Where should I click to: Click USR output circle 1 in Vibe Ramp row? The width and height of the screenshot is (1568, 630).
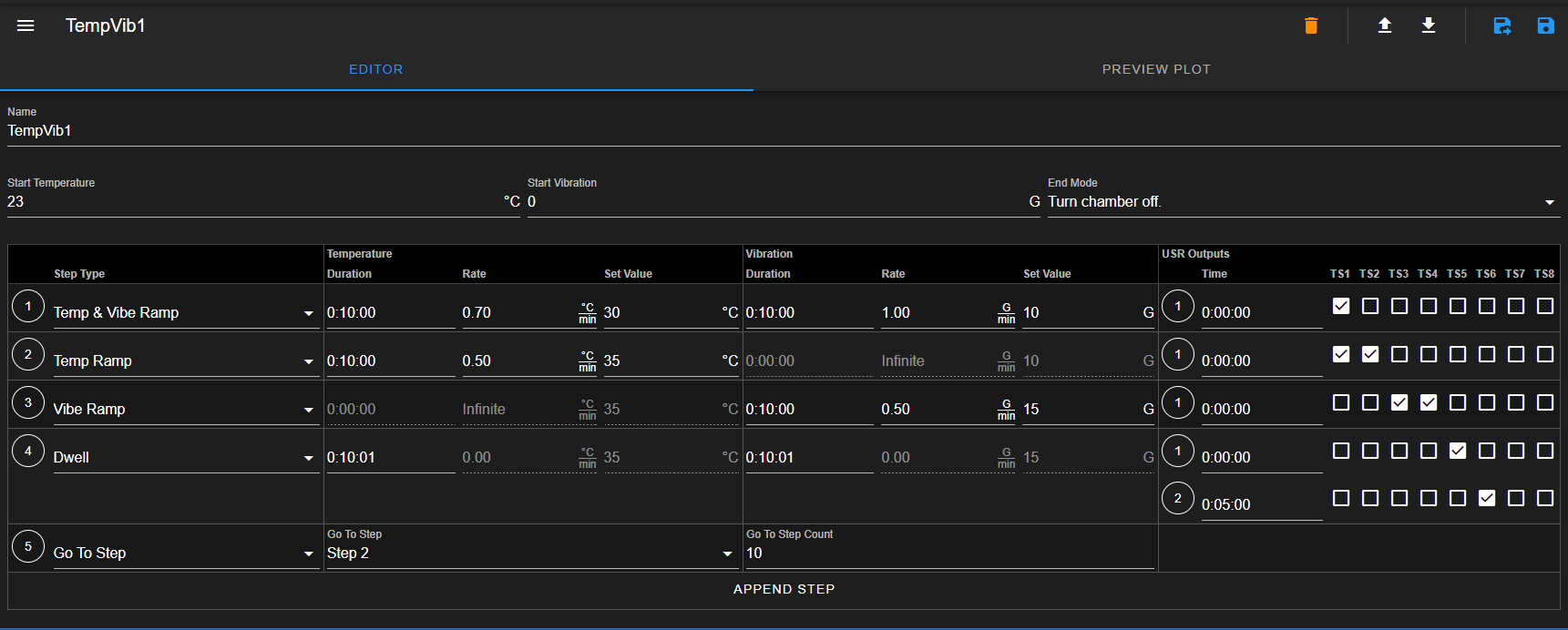1178,402
